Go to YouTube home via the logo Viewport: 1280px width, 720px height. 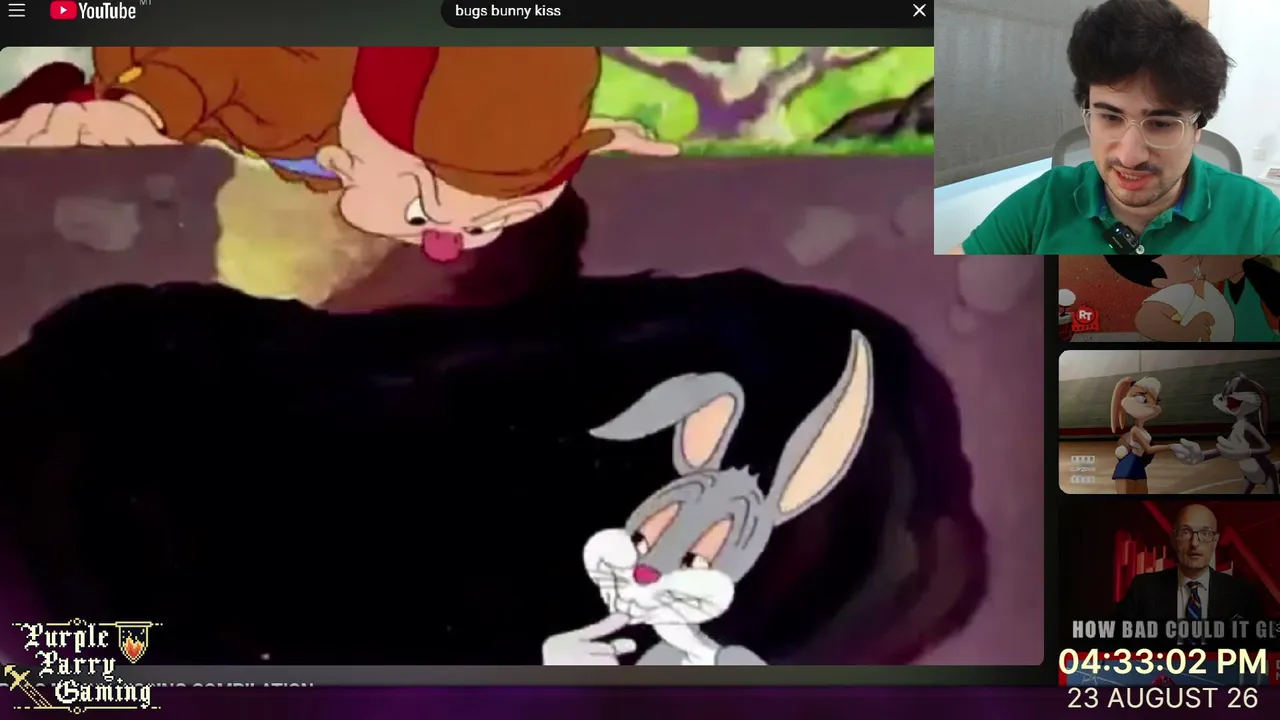[x=93, y=11]
